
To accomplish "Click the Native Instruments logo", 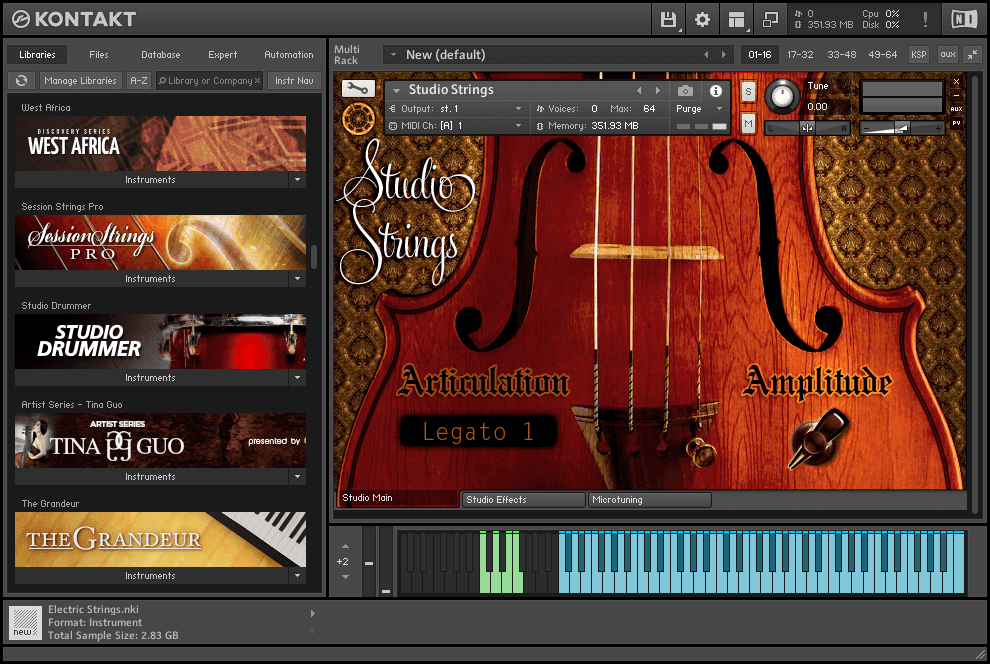I will 964,20.
